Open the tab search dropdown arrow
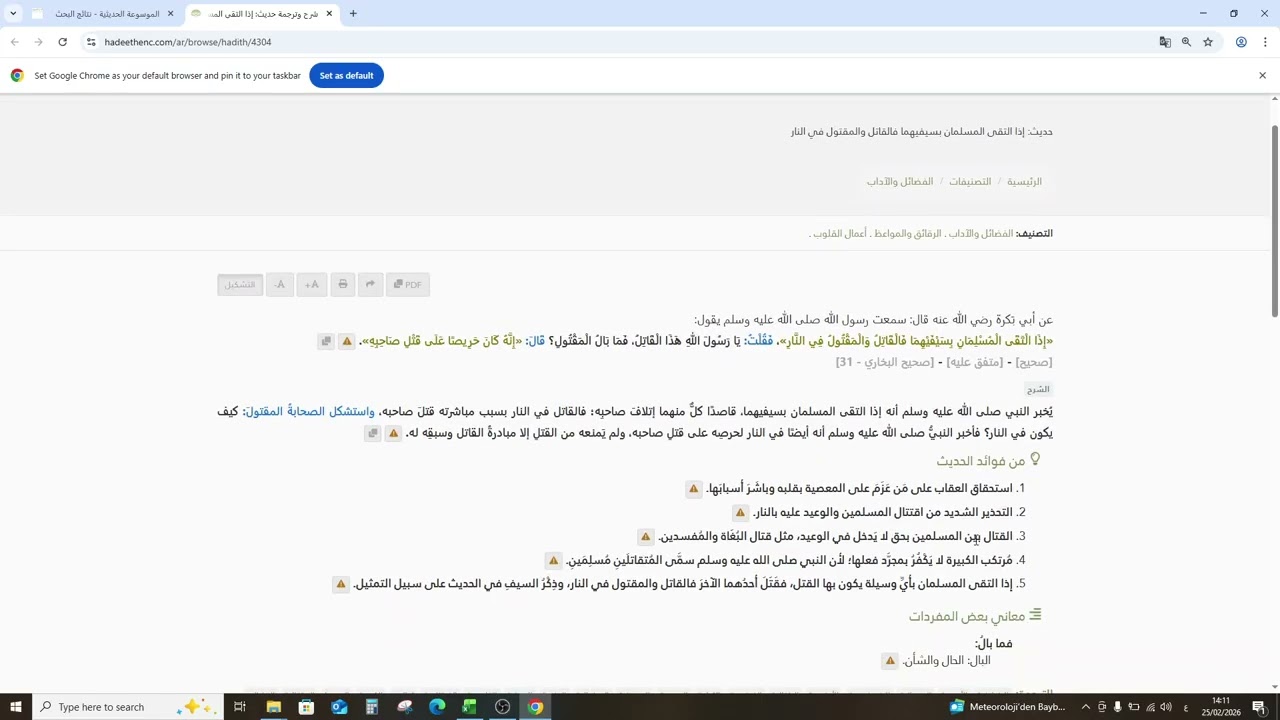The height and width of the screenshot is (720, 1280). [x=13, y=14]
